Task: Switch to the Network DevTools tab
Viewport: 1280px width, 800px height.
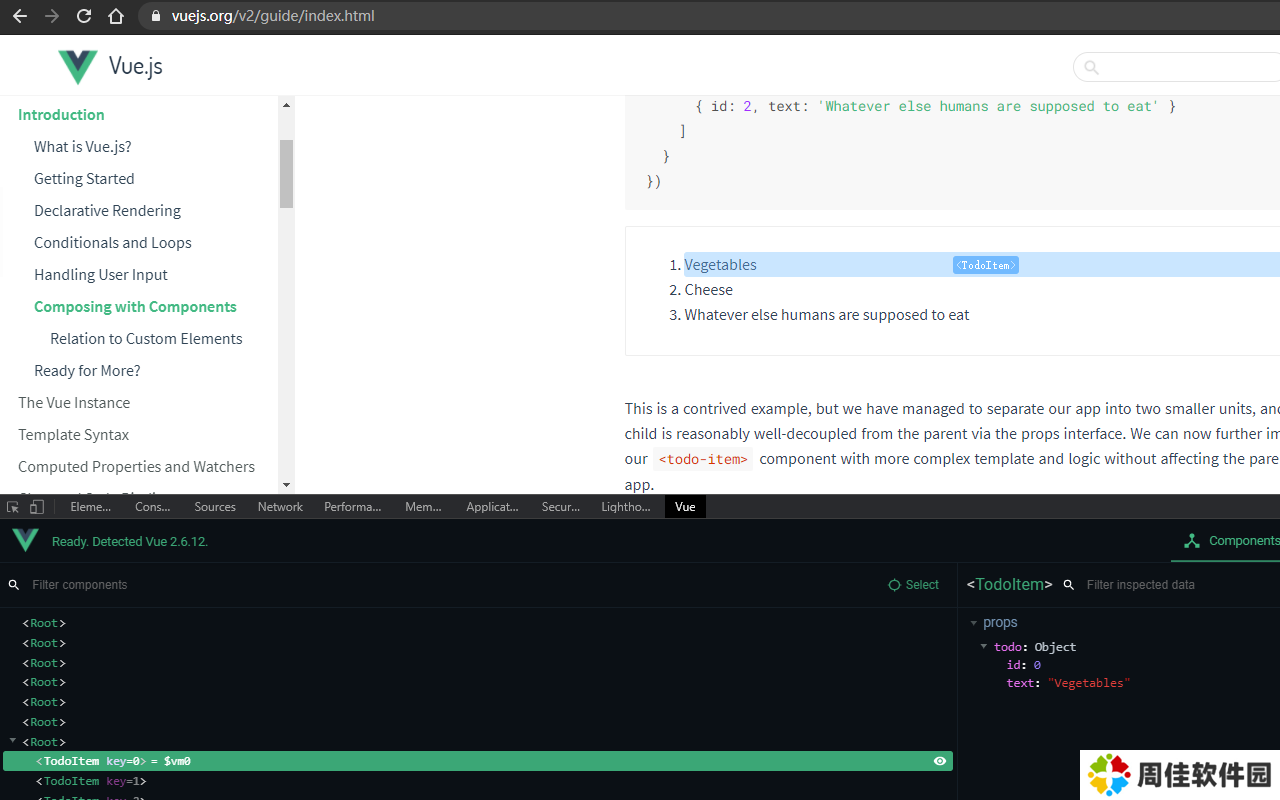Action: click(280, 507)
